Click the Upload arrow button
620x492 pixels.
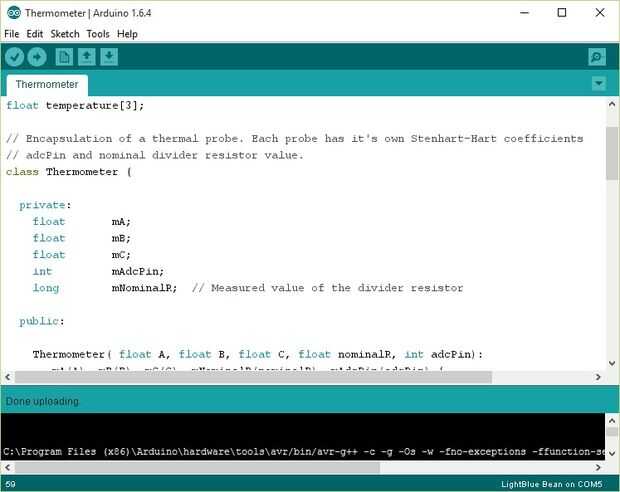point(37,57)
